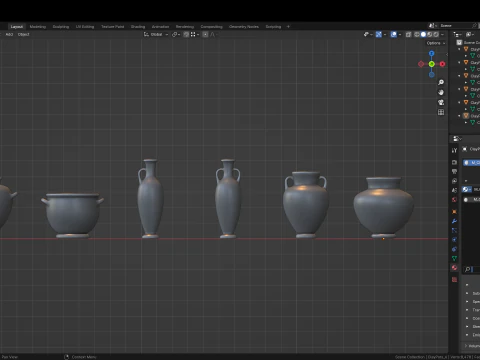Open the Modifiers wrench tab

pyautogui.click(x=454, y=221)
